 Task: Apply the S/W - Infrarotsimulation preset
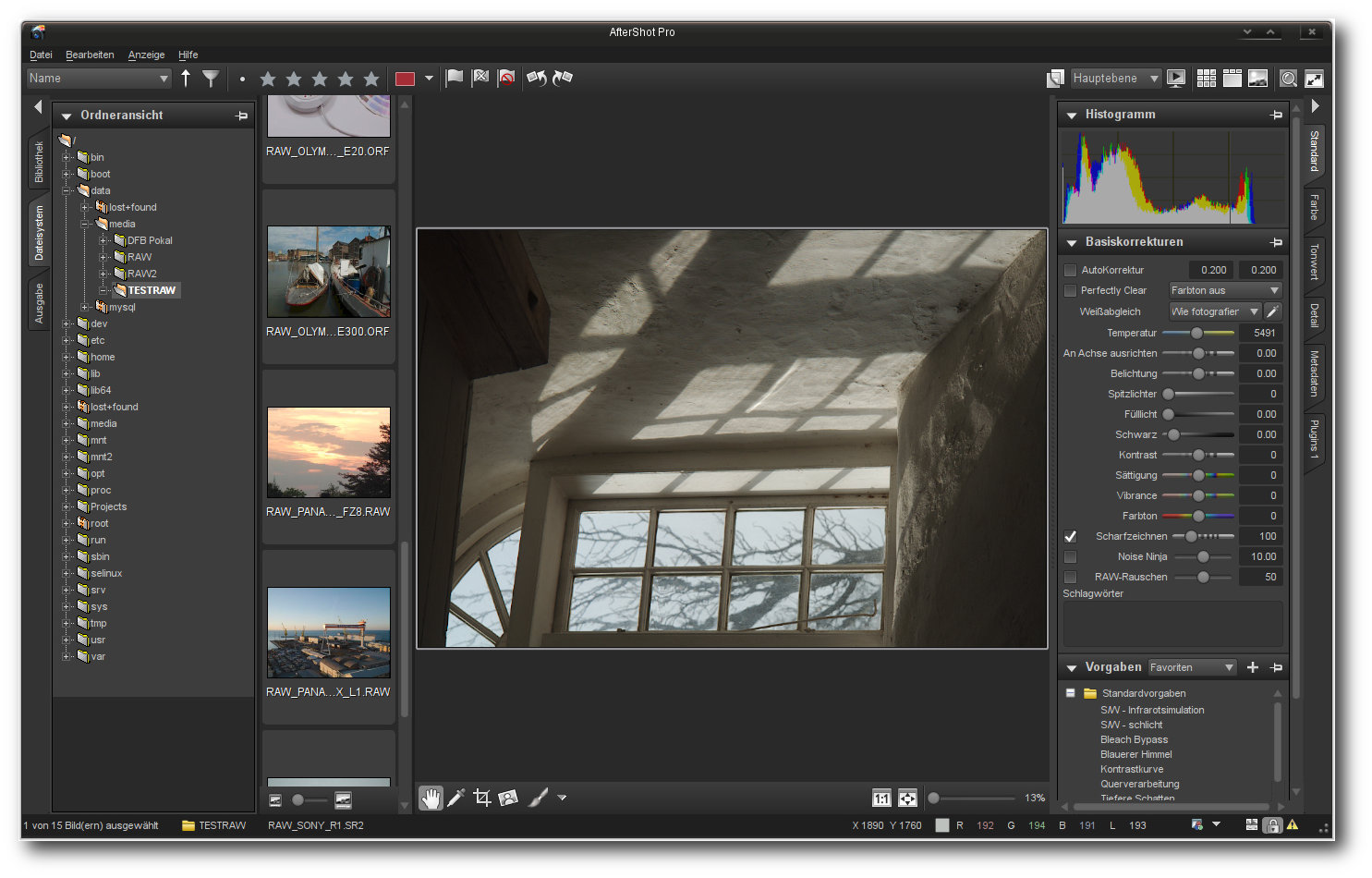[1152, 710]
